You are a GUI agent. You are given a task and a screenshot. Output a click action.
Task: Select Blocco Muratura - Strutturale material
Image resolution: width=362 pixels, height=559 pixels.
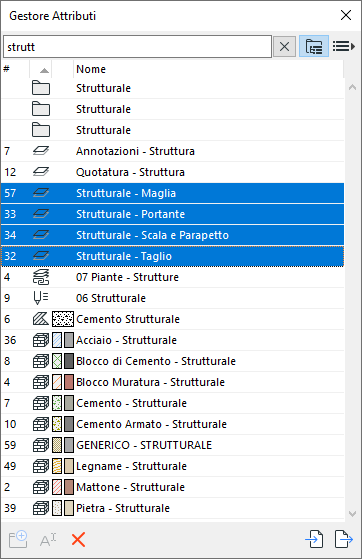173,382
